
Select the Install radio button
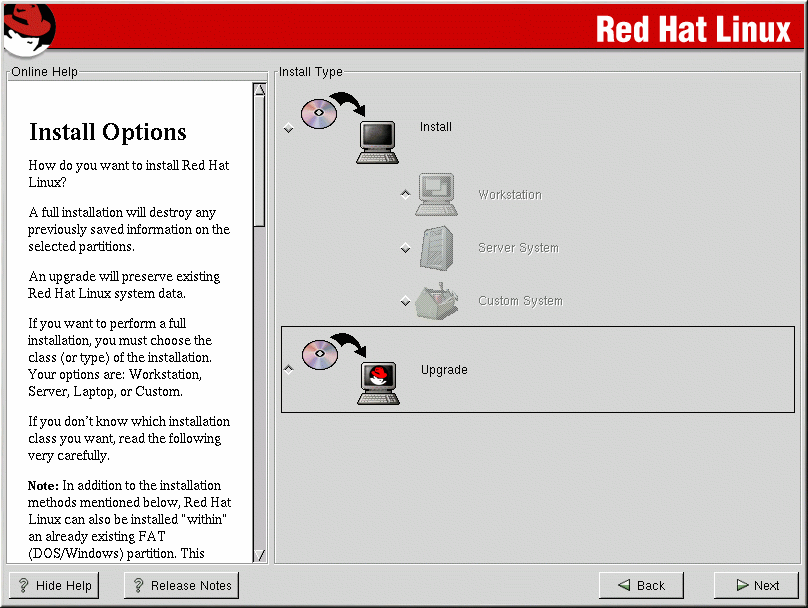pos(289,128)
